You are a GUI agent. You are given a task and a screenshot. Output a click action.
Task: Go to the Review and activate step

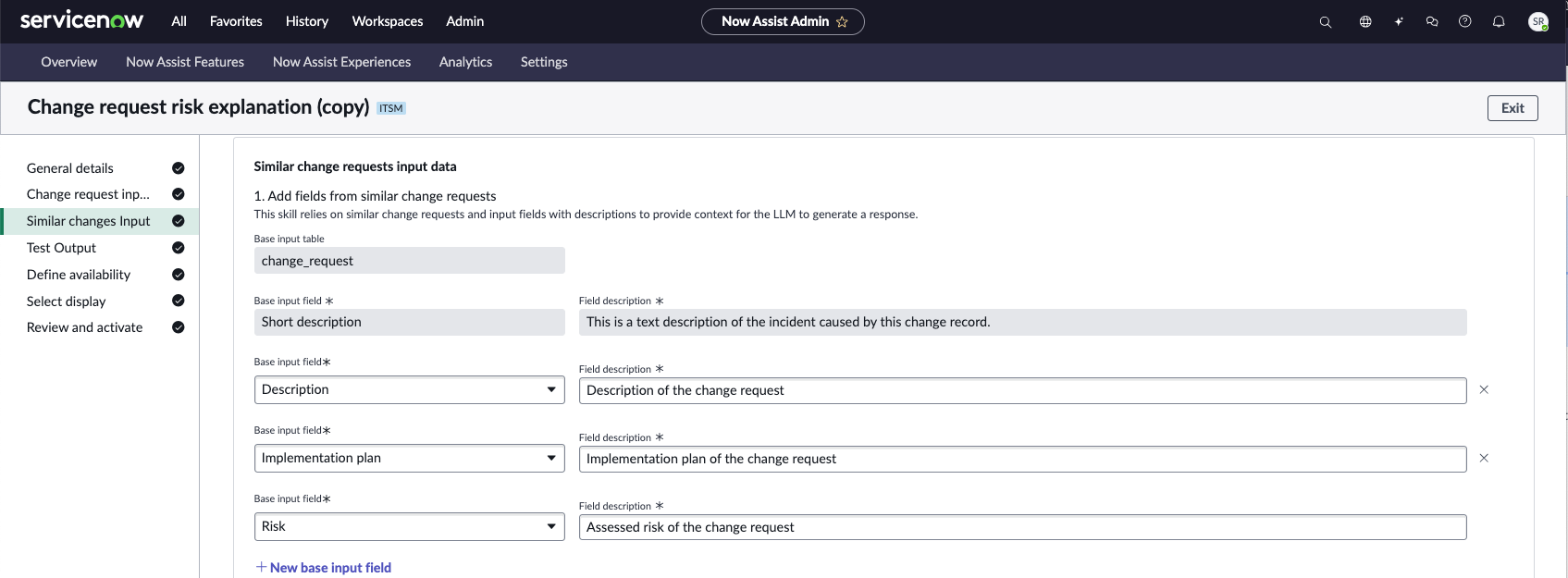[85, 327]
